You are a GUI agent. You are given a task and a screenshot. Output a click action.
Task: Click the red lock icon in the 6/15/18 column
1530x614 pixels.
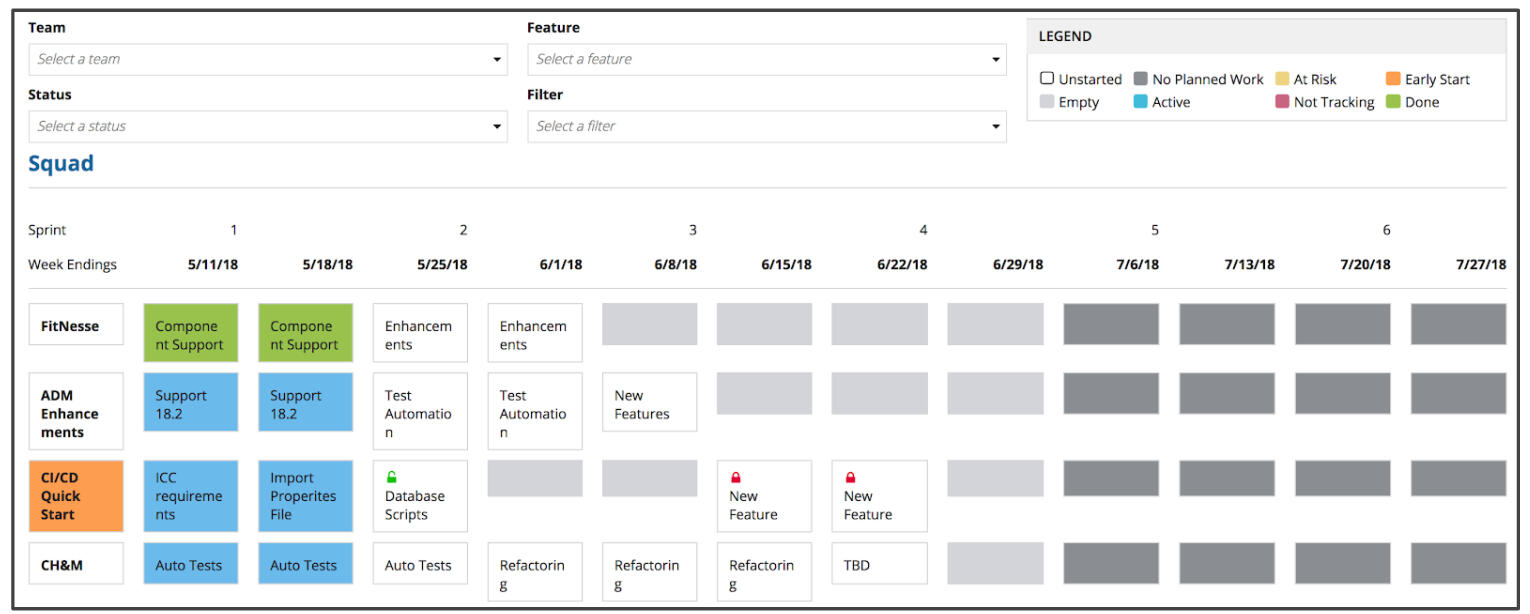(736, 477)
